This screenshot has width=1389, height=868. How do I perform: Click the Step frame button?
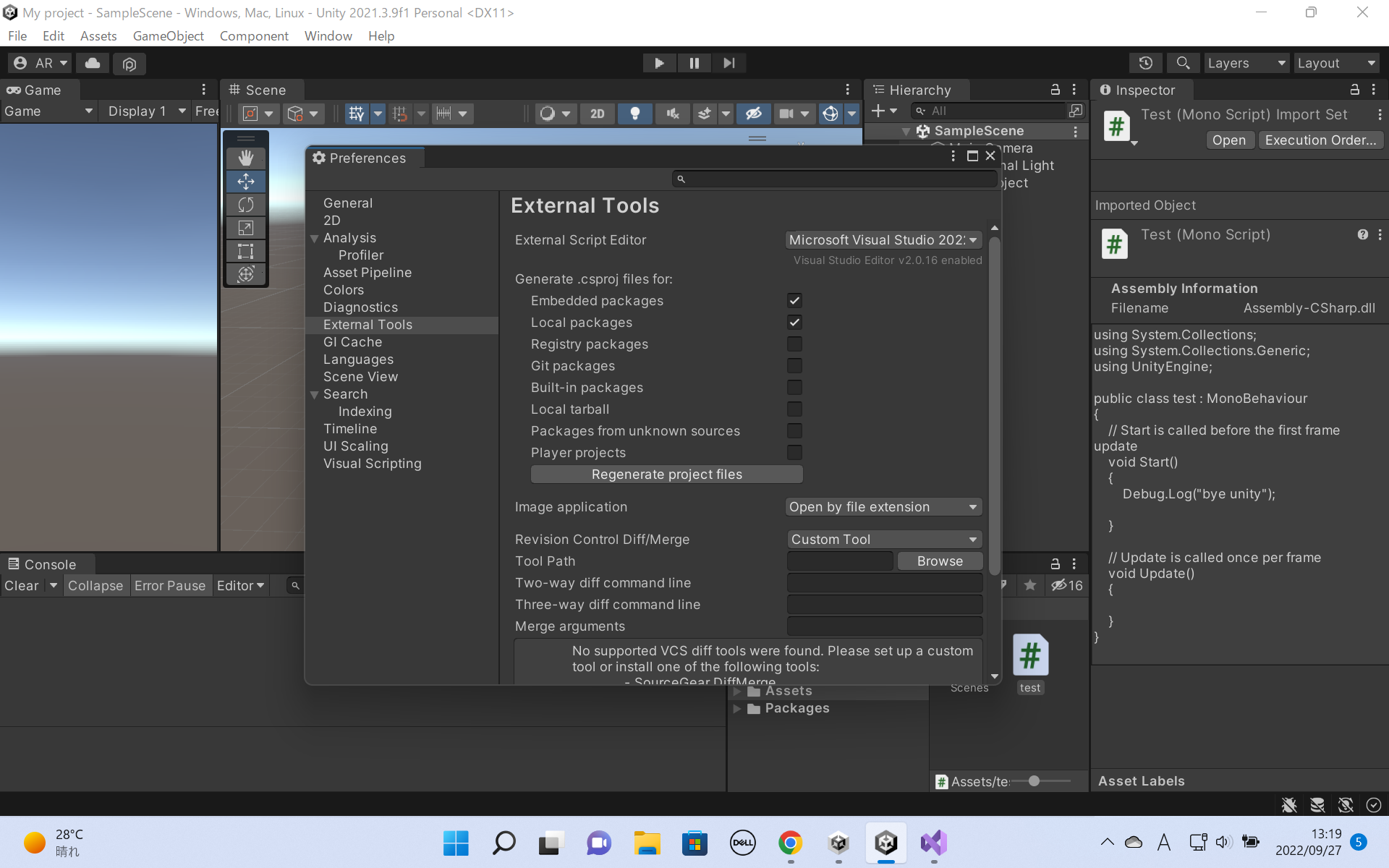click(729, 63)
